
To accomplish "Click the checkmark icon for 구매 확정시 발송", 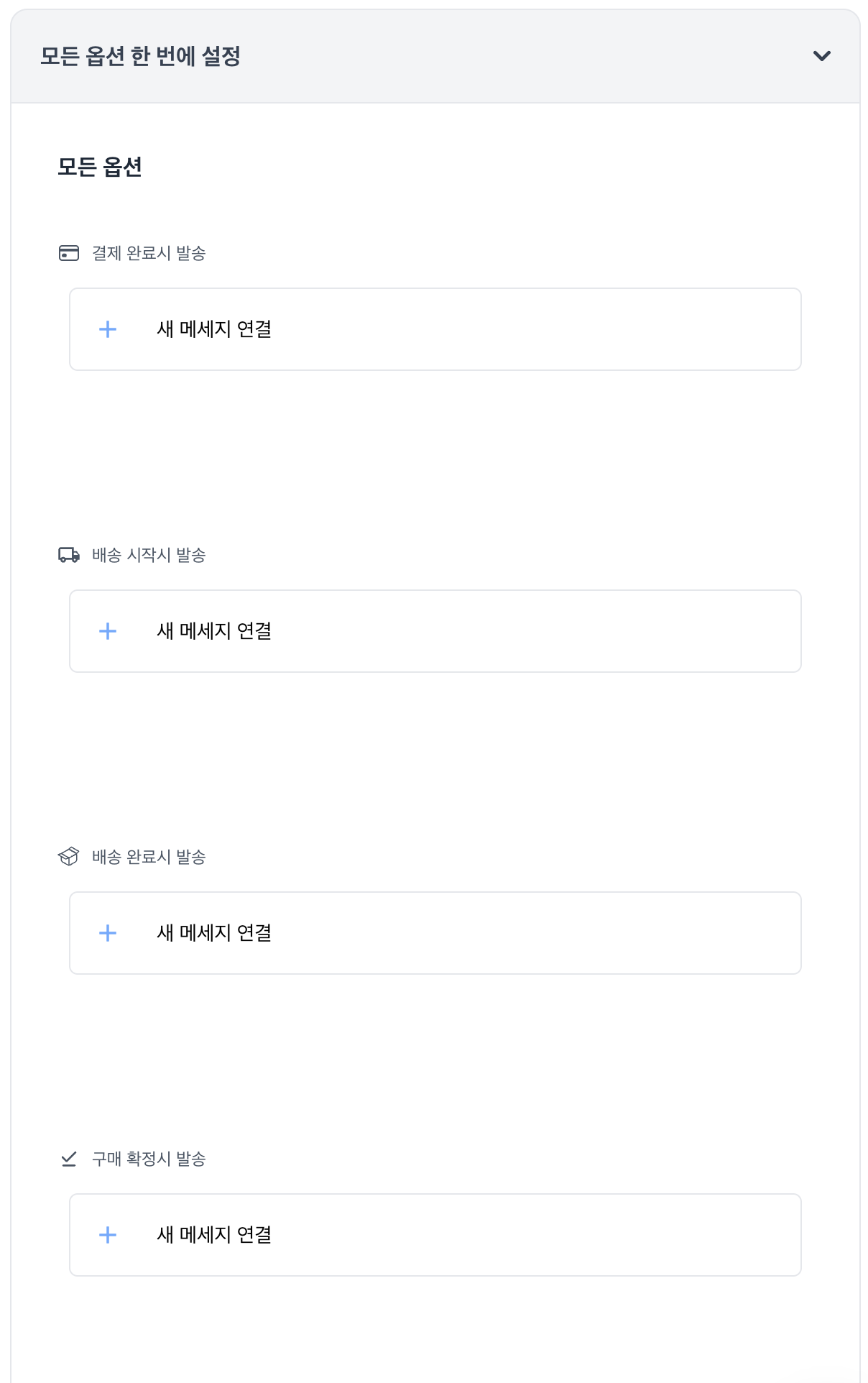I will [69, 1159].
